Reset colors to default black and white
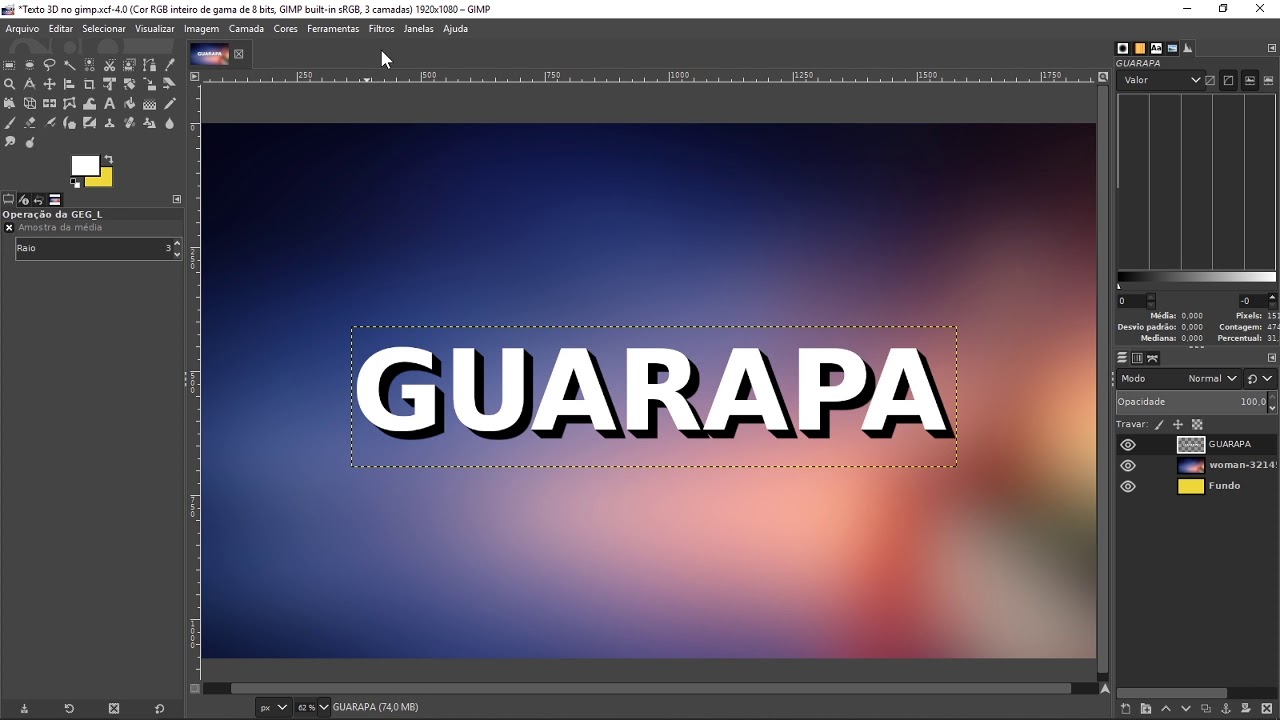 [x=75, y=183]
